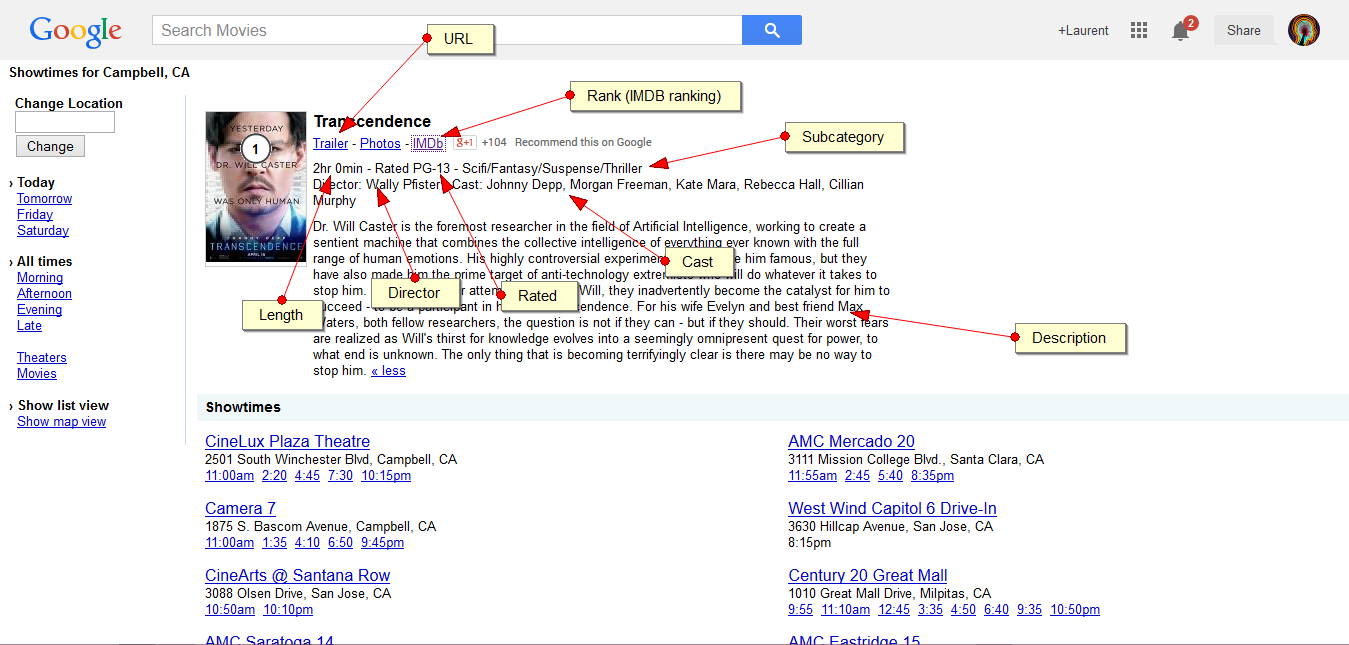Select Friday showtimes
Image resolution: width=1349 pixels, height=645 pixels.
coord(35,215)
